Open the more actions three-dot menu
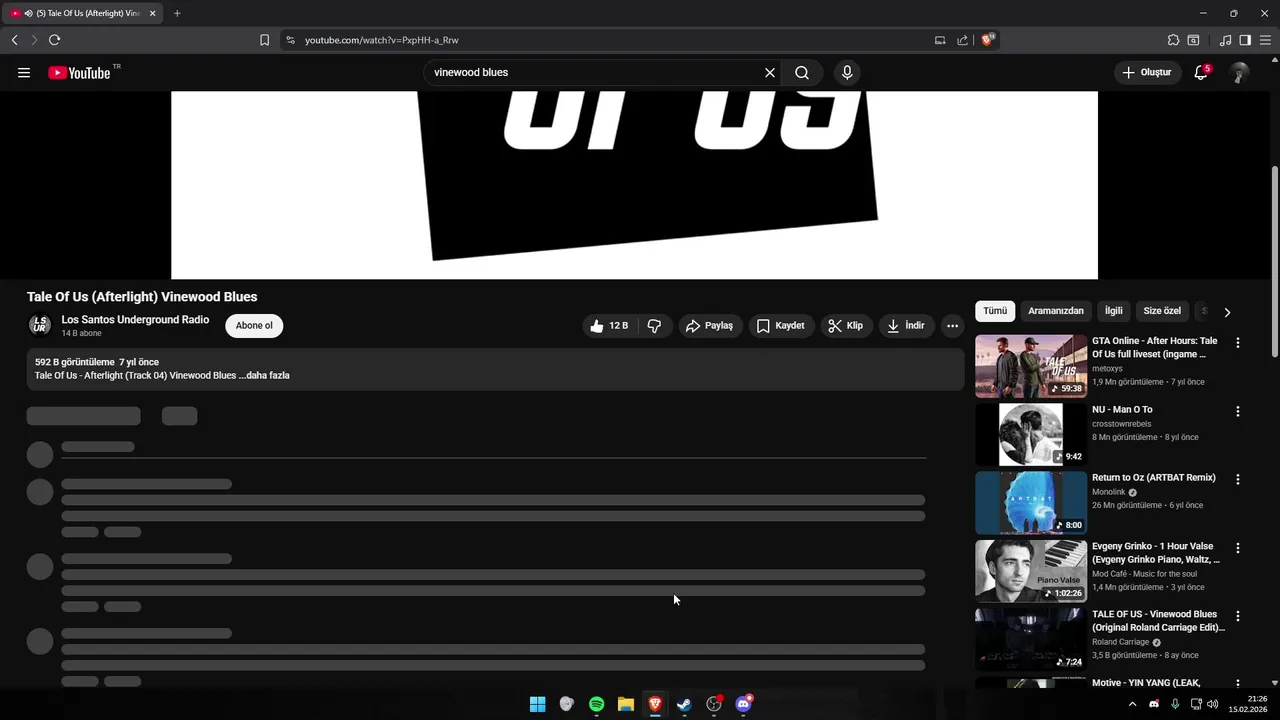 [952, 326]
